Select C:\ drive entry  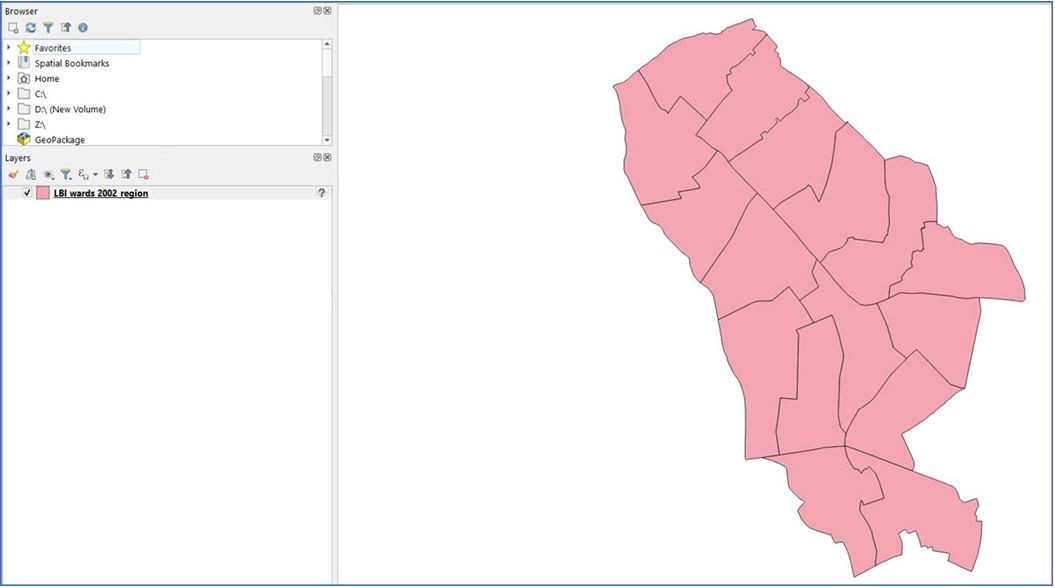pyautogui.click(x=40, y=94)
